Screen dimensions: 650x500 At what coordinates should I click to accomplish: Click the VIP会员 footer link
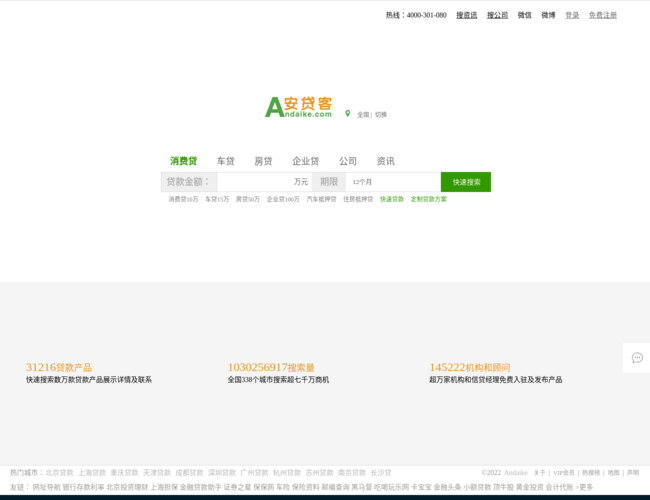pyautogui.click(x=564, y=473)
